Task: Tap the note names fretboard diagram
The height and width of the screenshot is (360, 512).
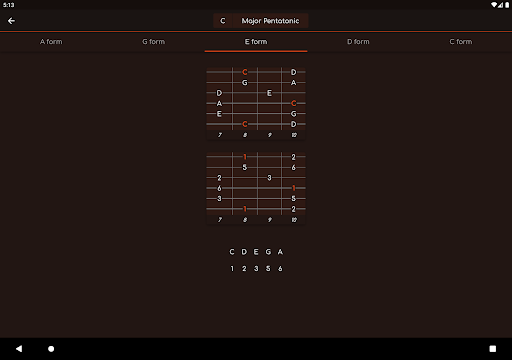Action: point(256,103)
